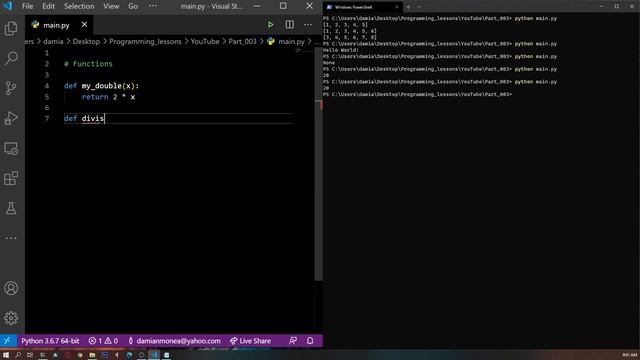Expand 'Programming_lessons' breadcrumb folder
This screenshot has height=360, width=640.
click(x=145, y=42)
